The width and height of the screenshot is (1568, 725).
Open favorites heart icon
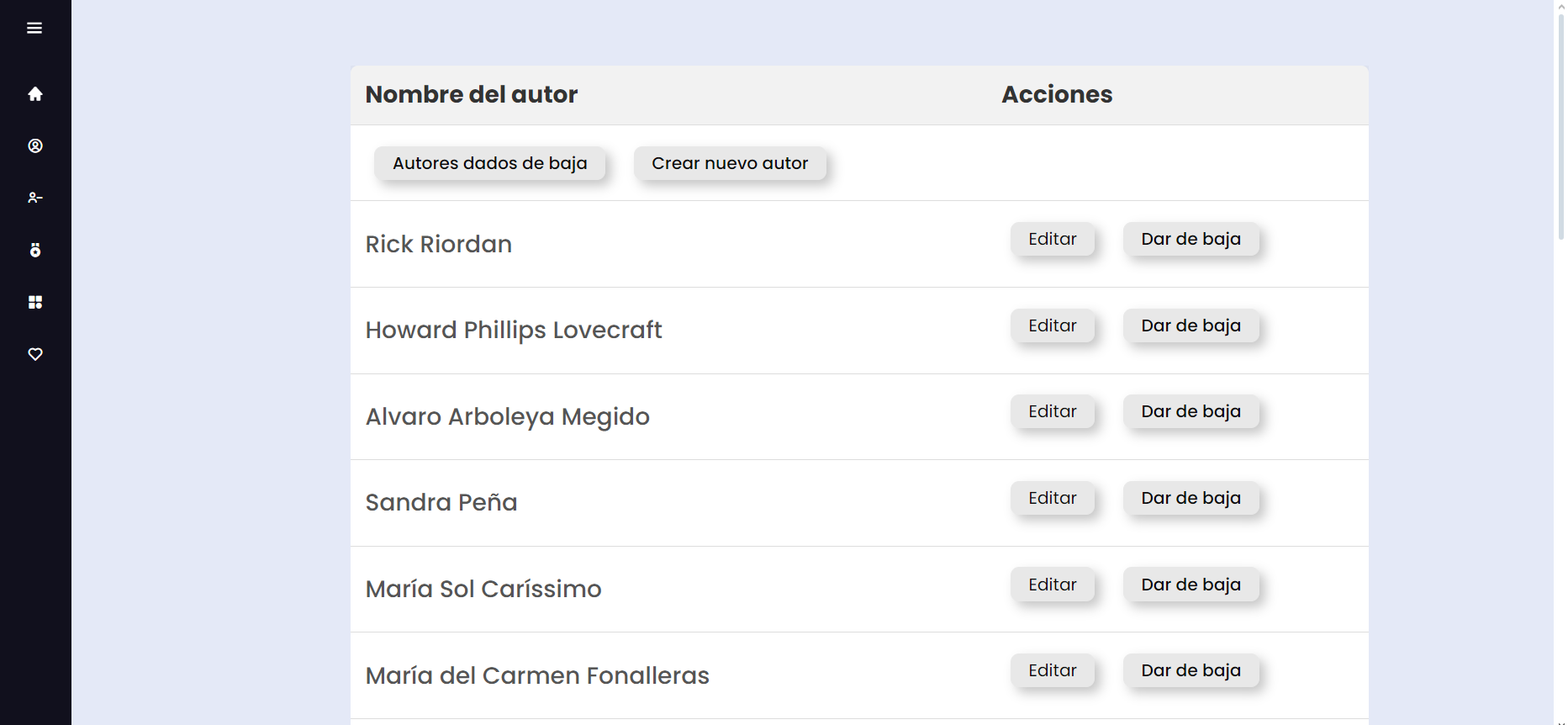(x=35, y=355)
